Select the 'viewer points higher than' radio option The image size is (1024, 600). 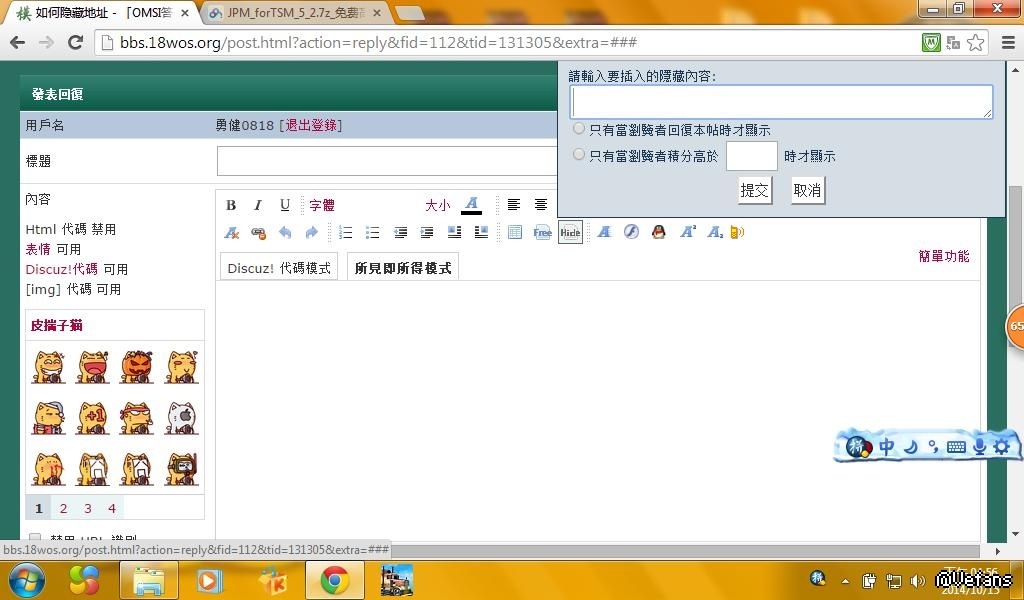tap(579, 155)
